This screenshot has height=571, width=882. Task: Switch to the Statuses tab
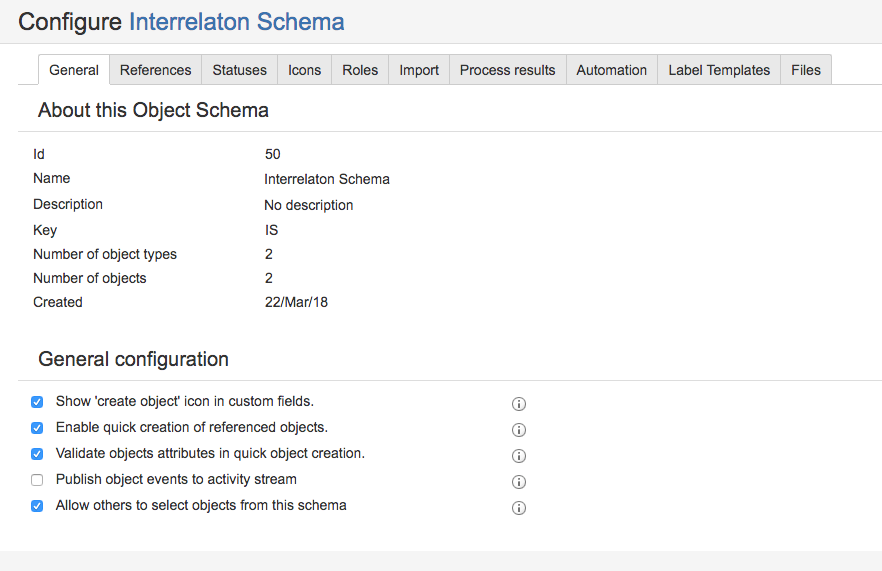click(240, 70)
